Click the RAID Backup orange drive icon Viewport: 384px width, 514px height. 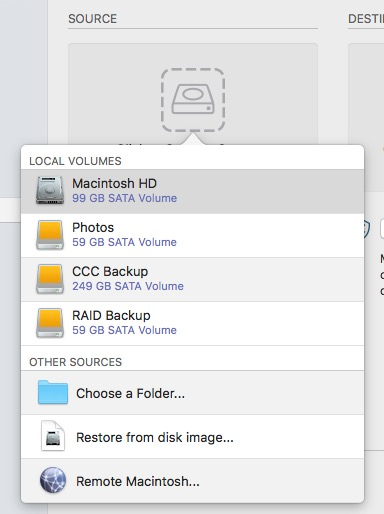pyautogui.click(x=50, y=323)
